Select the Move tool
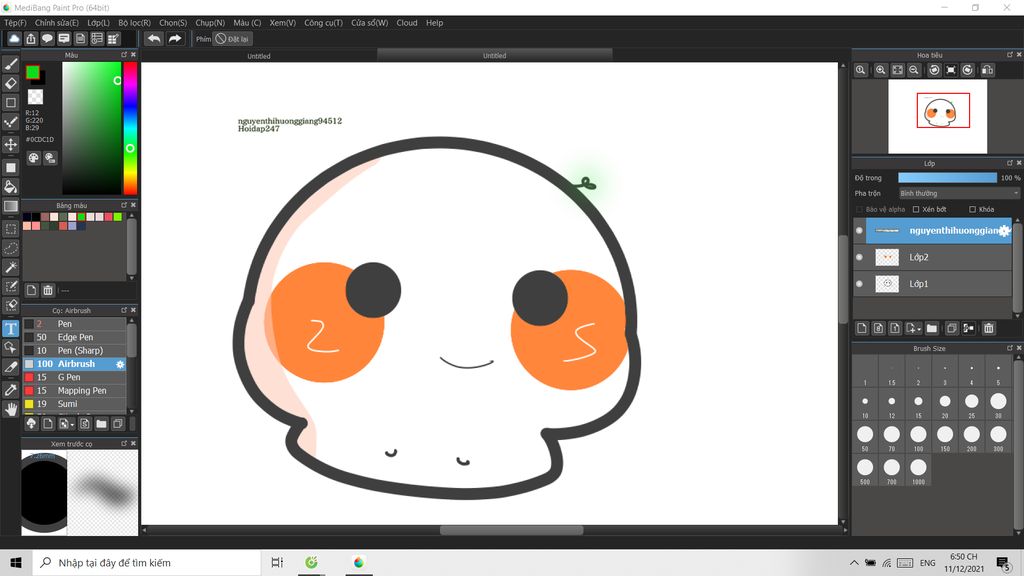This screenshot has width=1024, height=576. 11,144
